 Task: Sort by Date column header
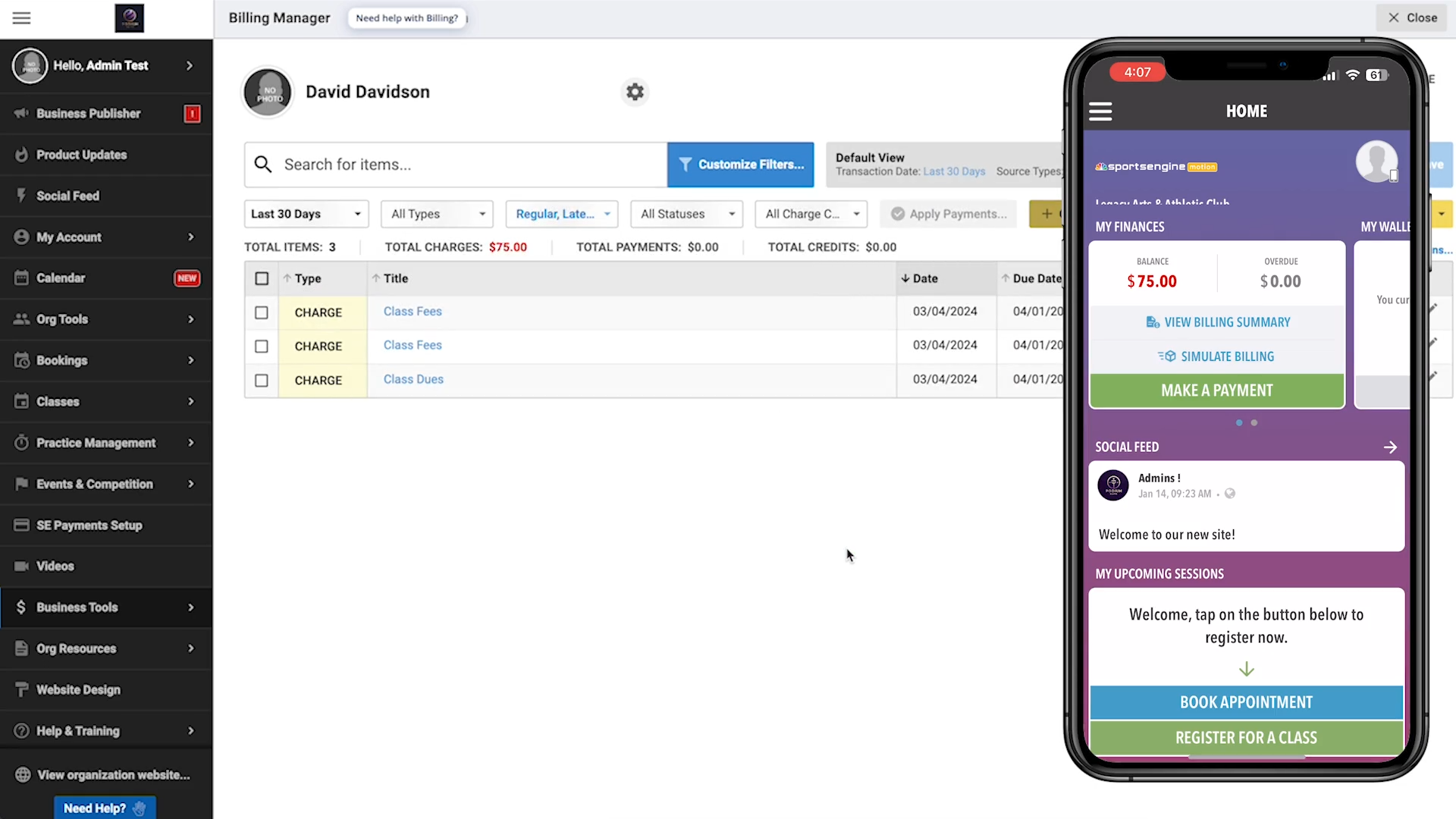(x=946, y=279)
